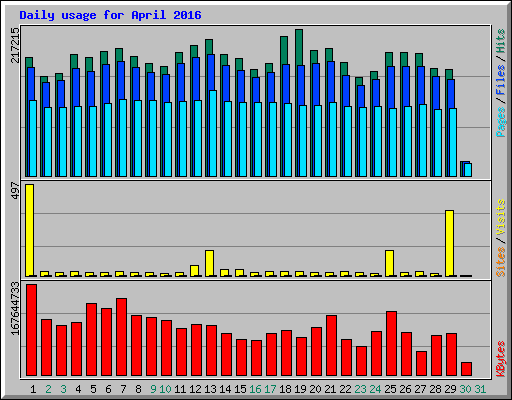This screenshot has width=512, height=400.
Task: Click day 19 on the date axis
Action: coord(300,389)
